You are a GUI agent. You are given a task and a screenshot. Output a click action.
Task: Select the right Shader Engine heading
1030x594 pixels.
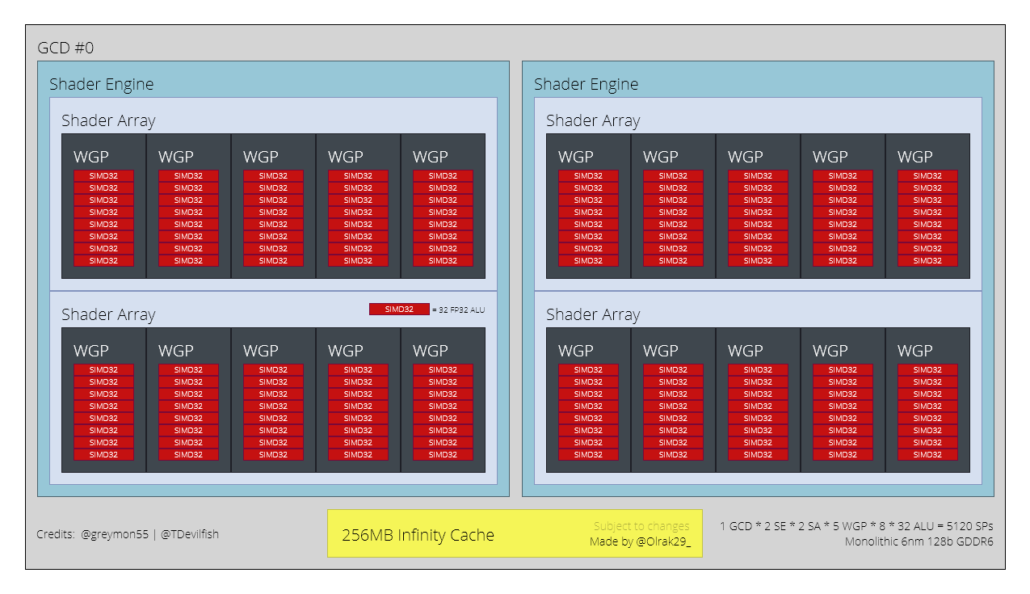click(586, 84)
